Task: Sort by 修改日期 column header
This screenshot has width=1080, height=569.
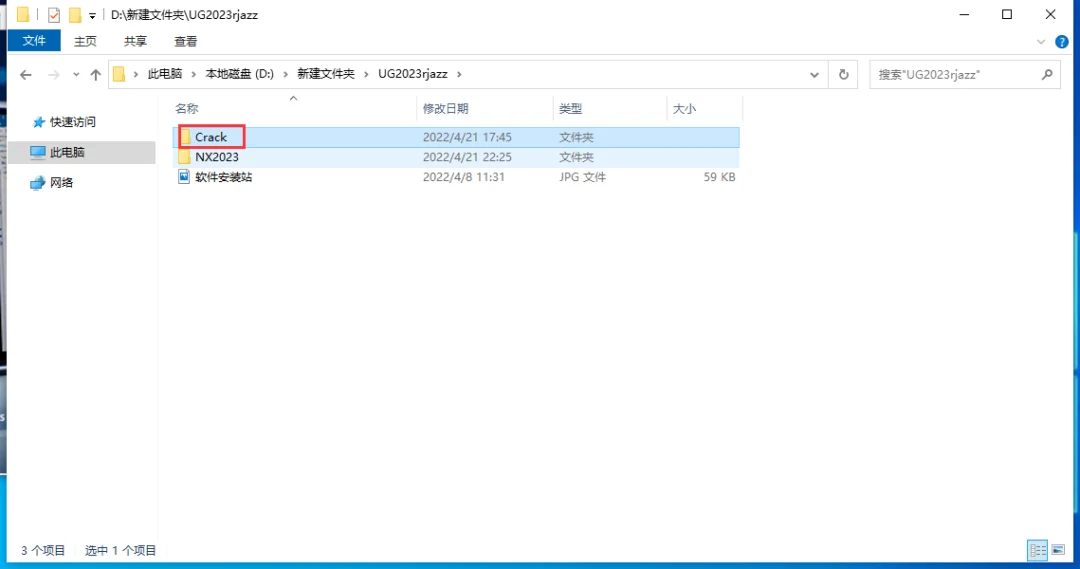Action: click(446, 109)
